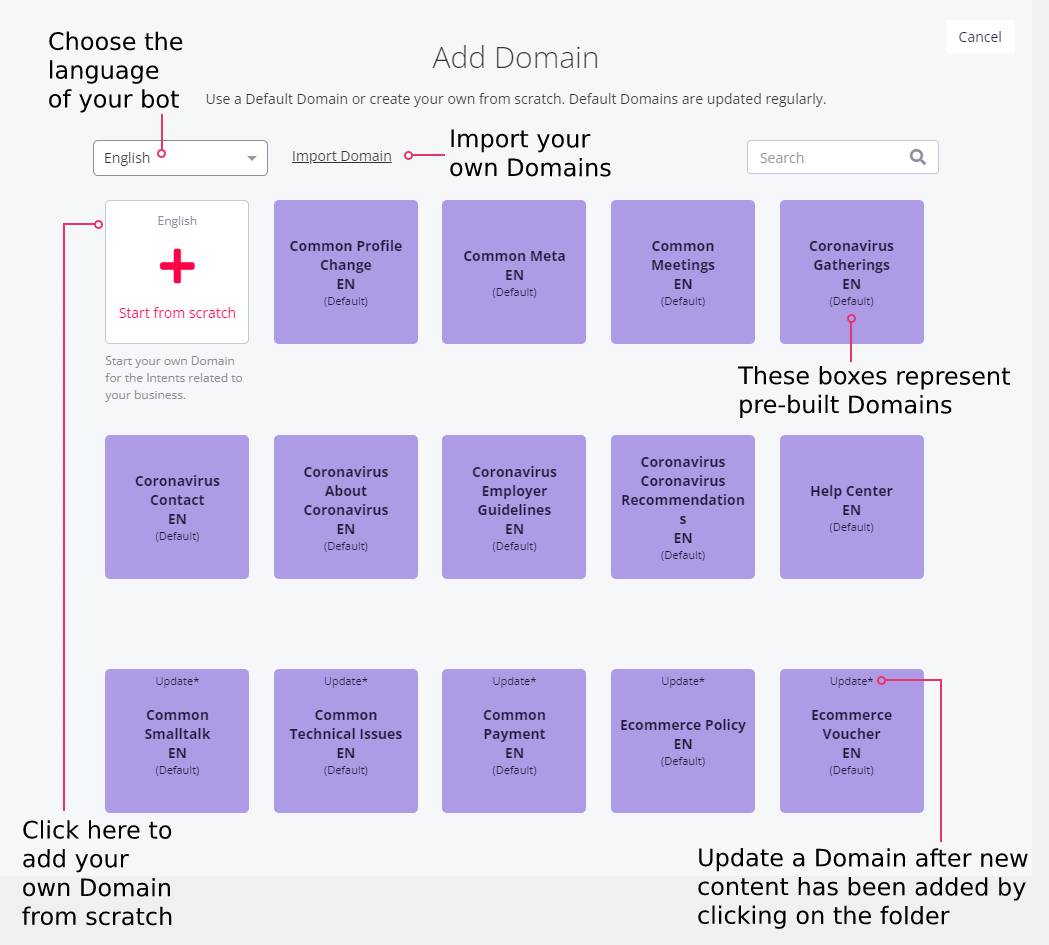Click the plus icon to start from scratch
1049x945 pixels.
(x=176, y=266)
